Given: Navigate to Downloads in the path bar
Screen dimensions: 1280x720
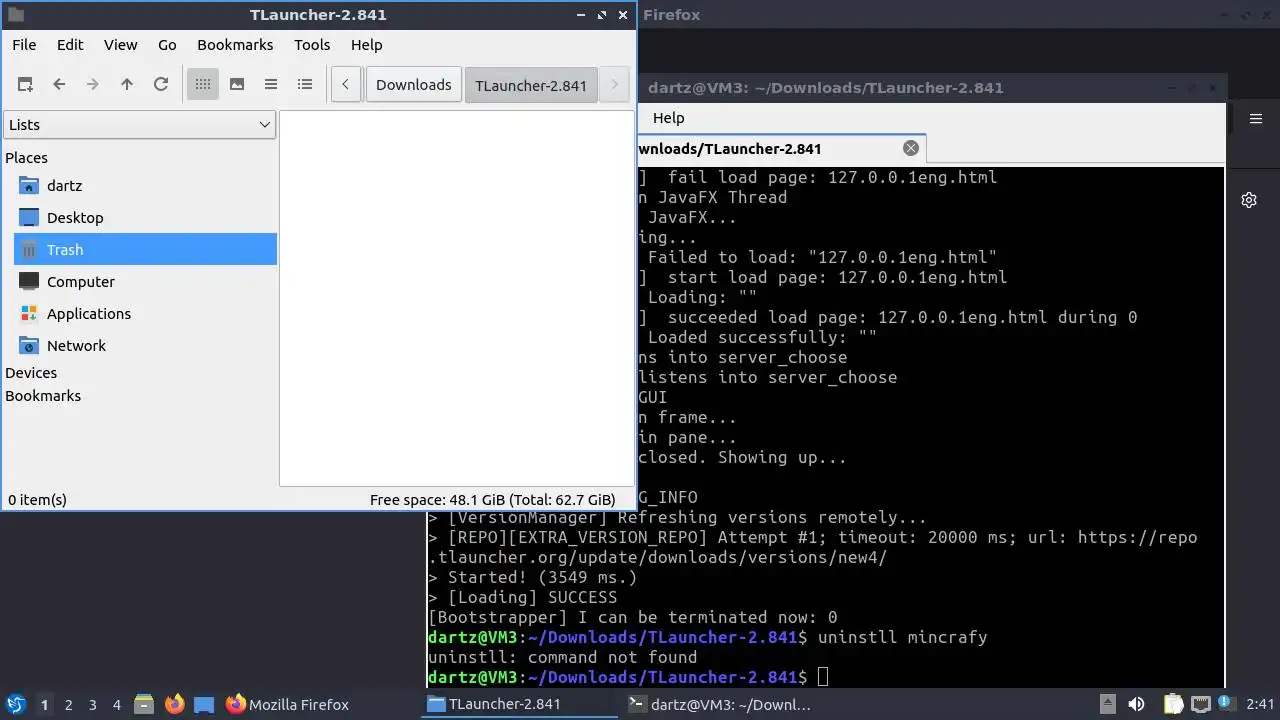Looking at the screenshot, I should (414, 85).
